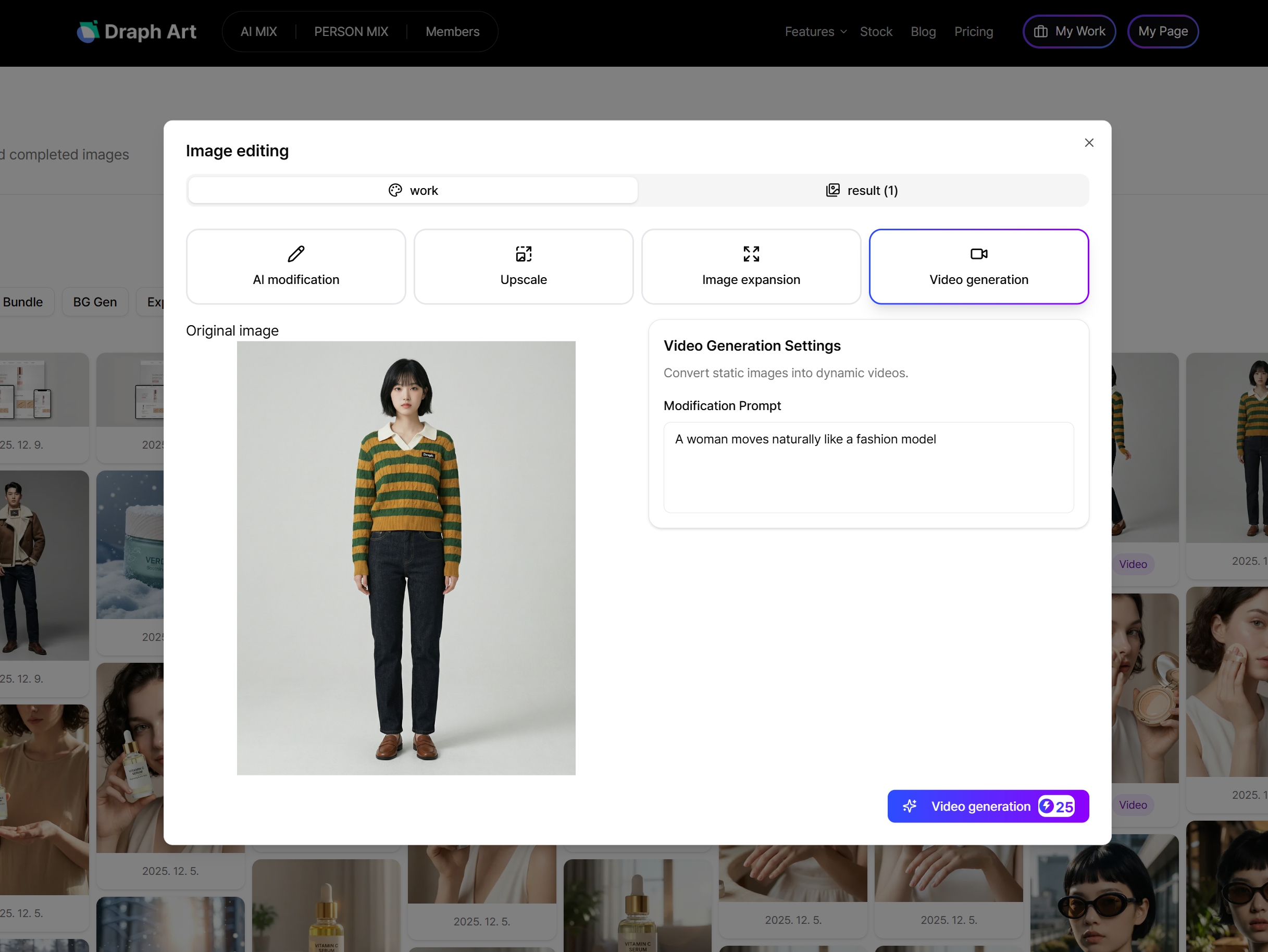Screen dimensions: 1268x952
Task: Select the Upscale image icon
Action: [x=524, y=253]
